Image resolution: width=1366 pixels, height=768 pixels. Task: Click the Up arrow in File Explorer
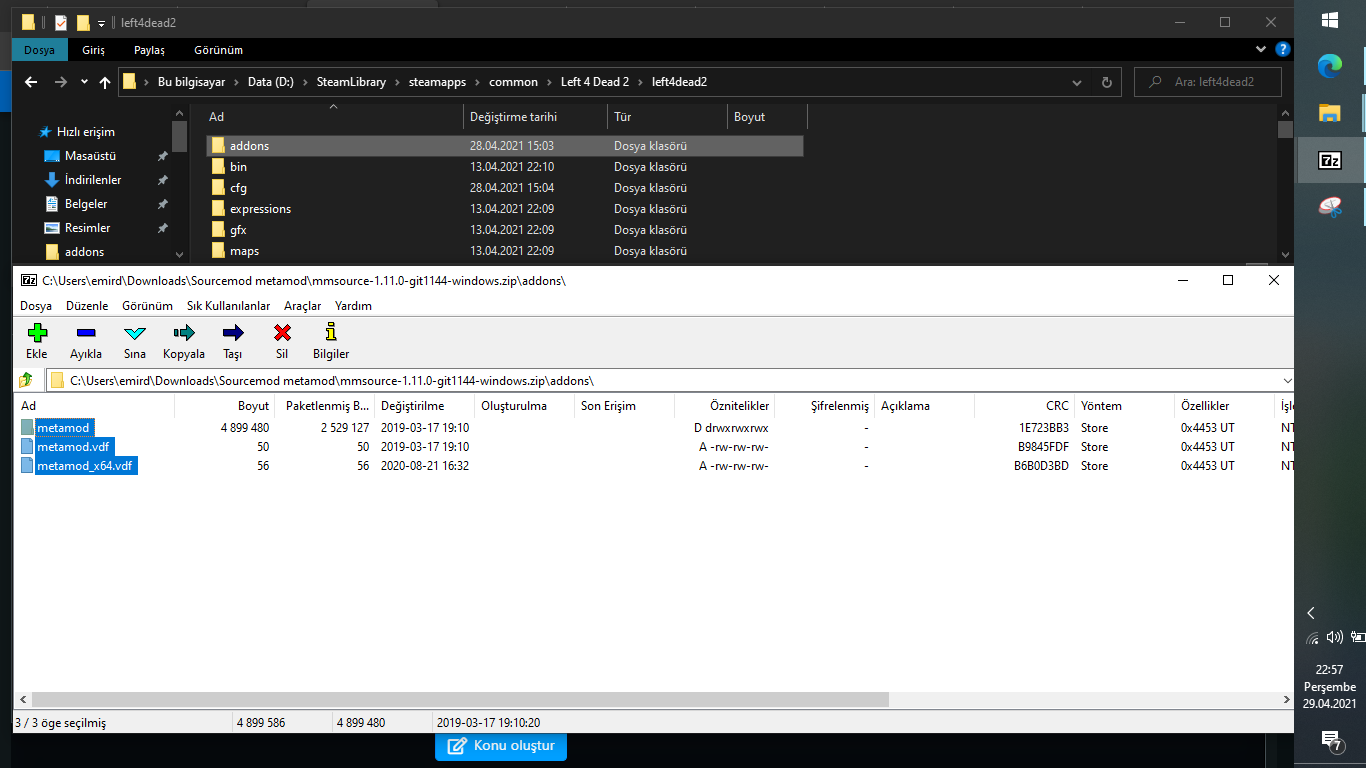coord(105,82)
